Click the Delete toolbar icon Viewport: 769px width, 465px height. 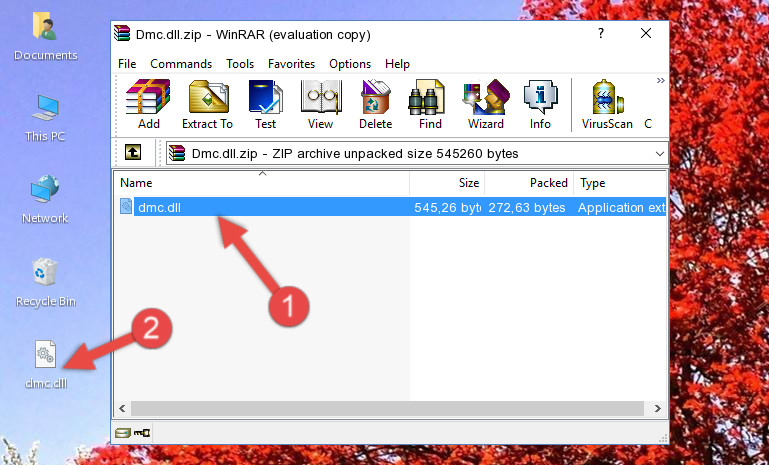click(x=376, y=104)
